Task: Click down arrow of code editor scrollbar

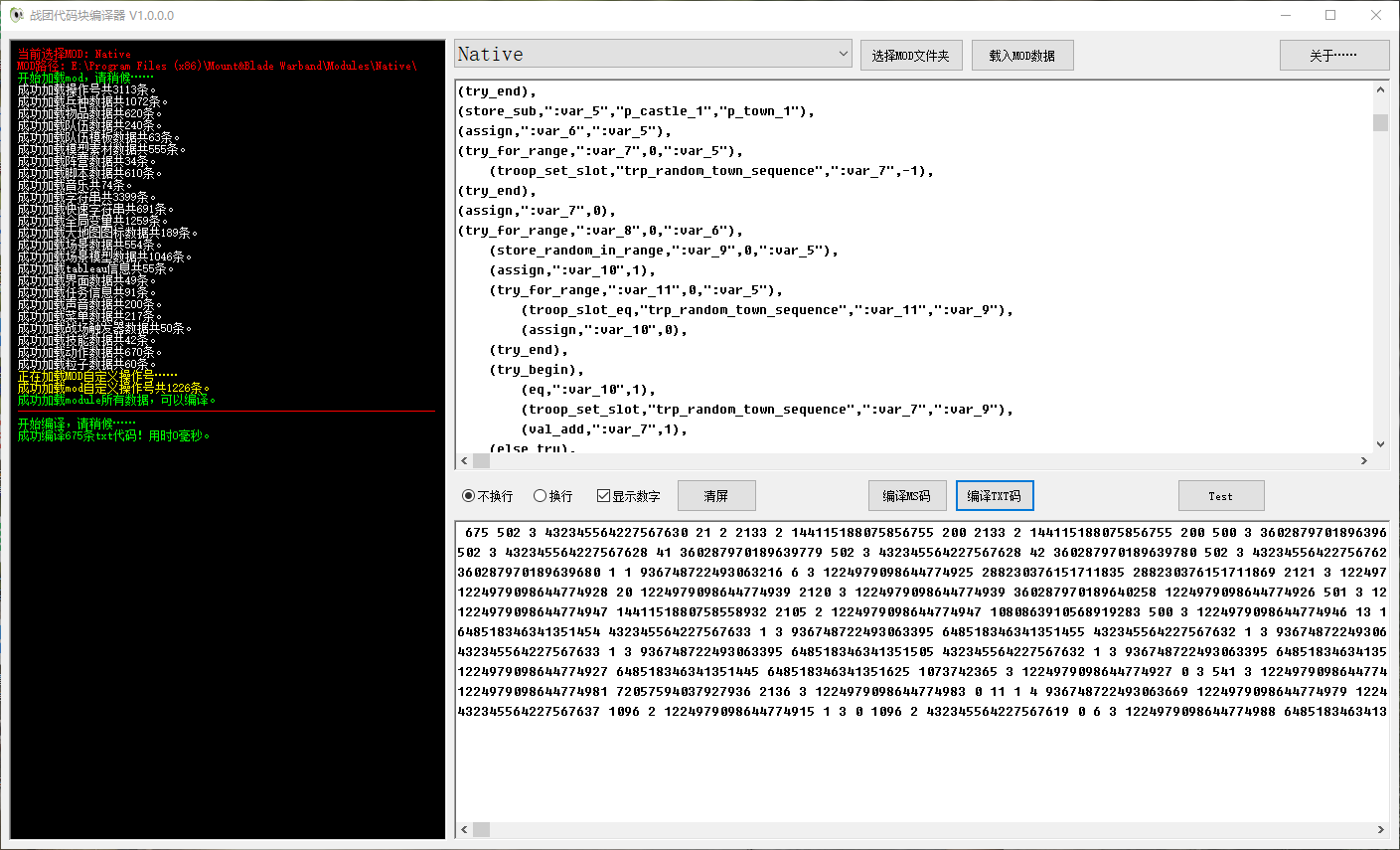Action: (1380, 444)
